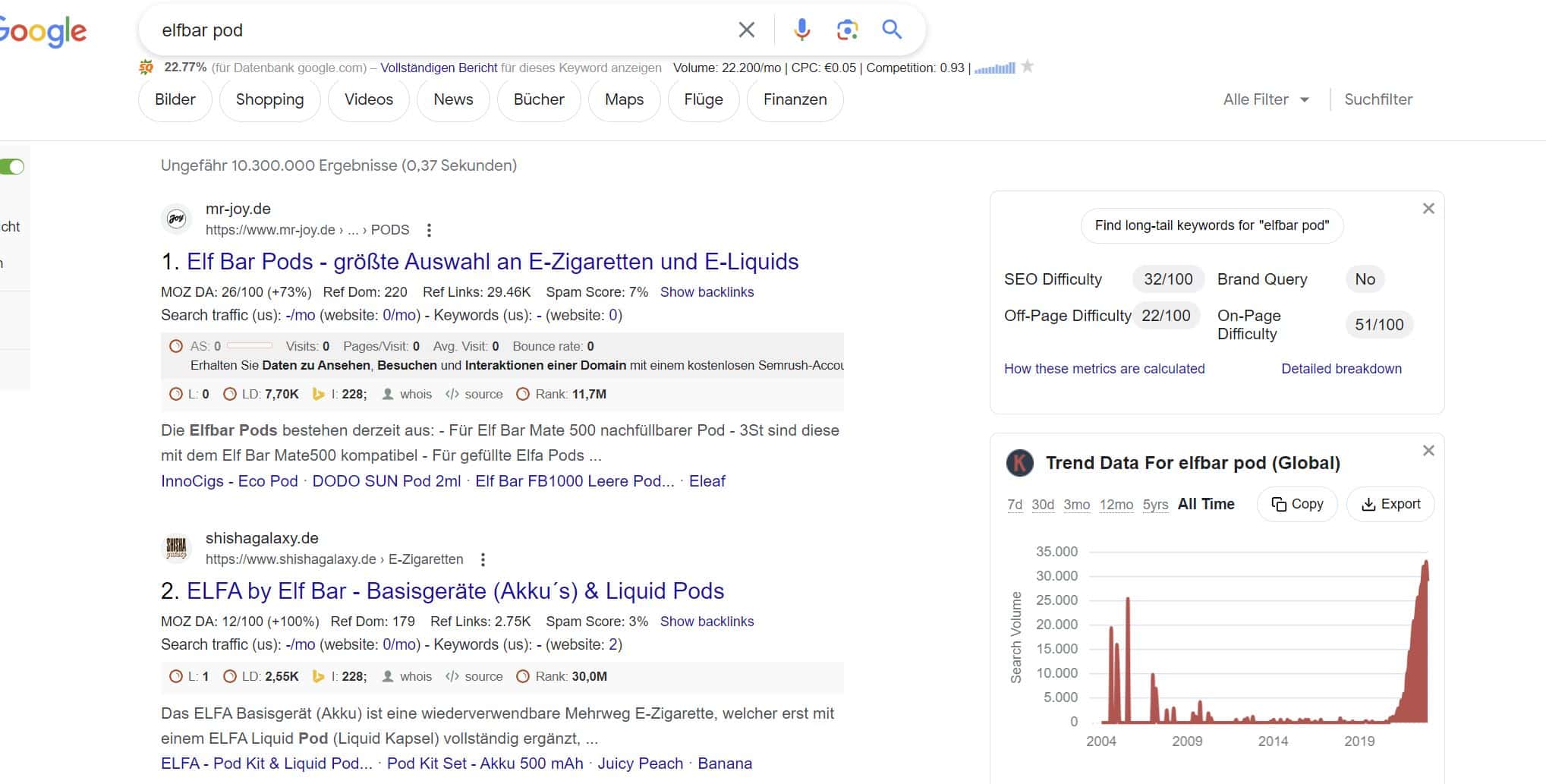Screen dimensions: 1546x784
Task: Switch to the Maps tab
Action: pyautogui.click(x=624, y=99)
